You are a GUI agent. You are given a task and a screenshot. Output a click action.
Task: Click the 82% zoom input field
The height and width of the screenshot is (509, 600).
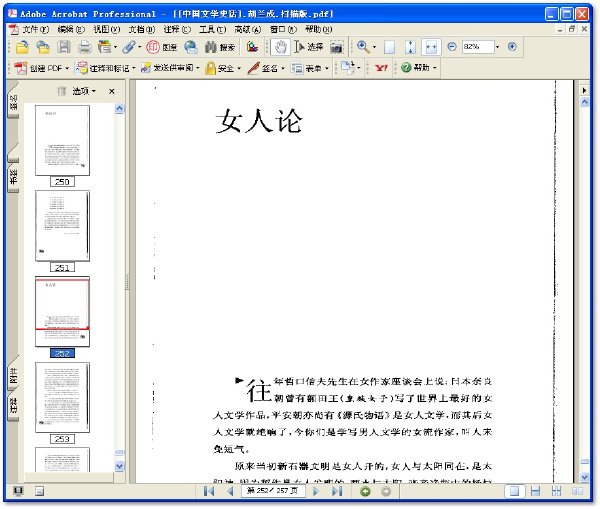pos(478,47)
